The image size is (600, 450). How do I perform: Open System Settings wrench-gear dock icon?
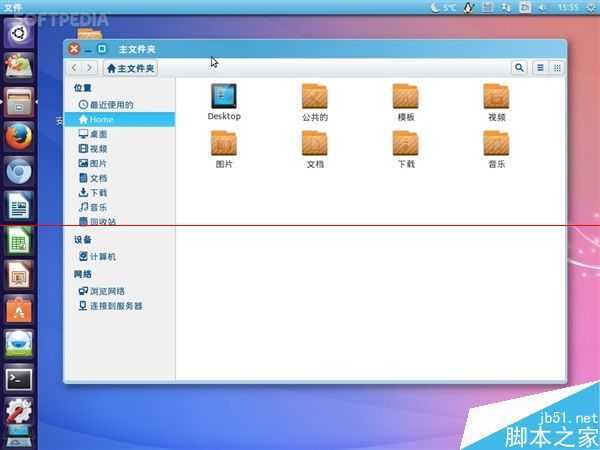coord(19,410)
